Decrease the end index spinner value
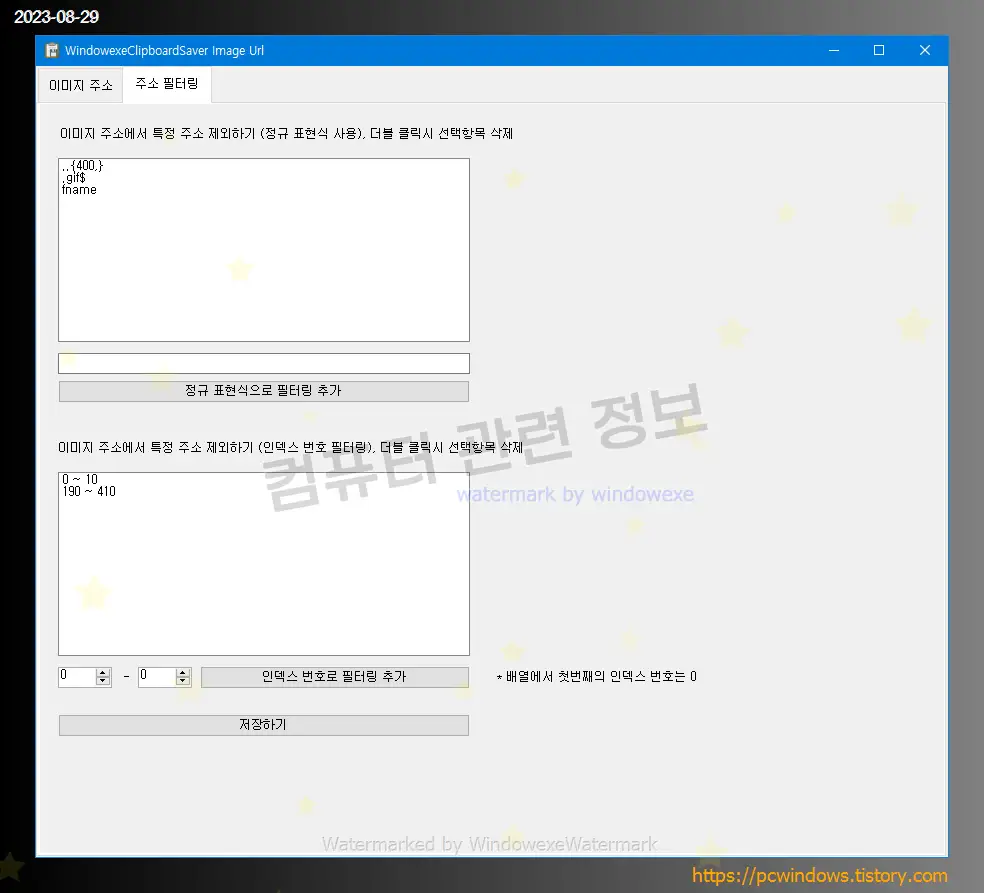Screen dimensions: 984x893 (x=183, y=681)
